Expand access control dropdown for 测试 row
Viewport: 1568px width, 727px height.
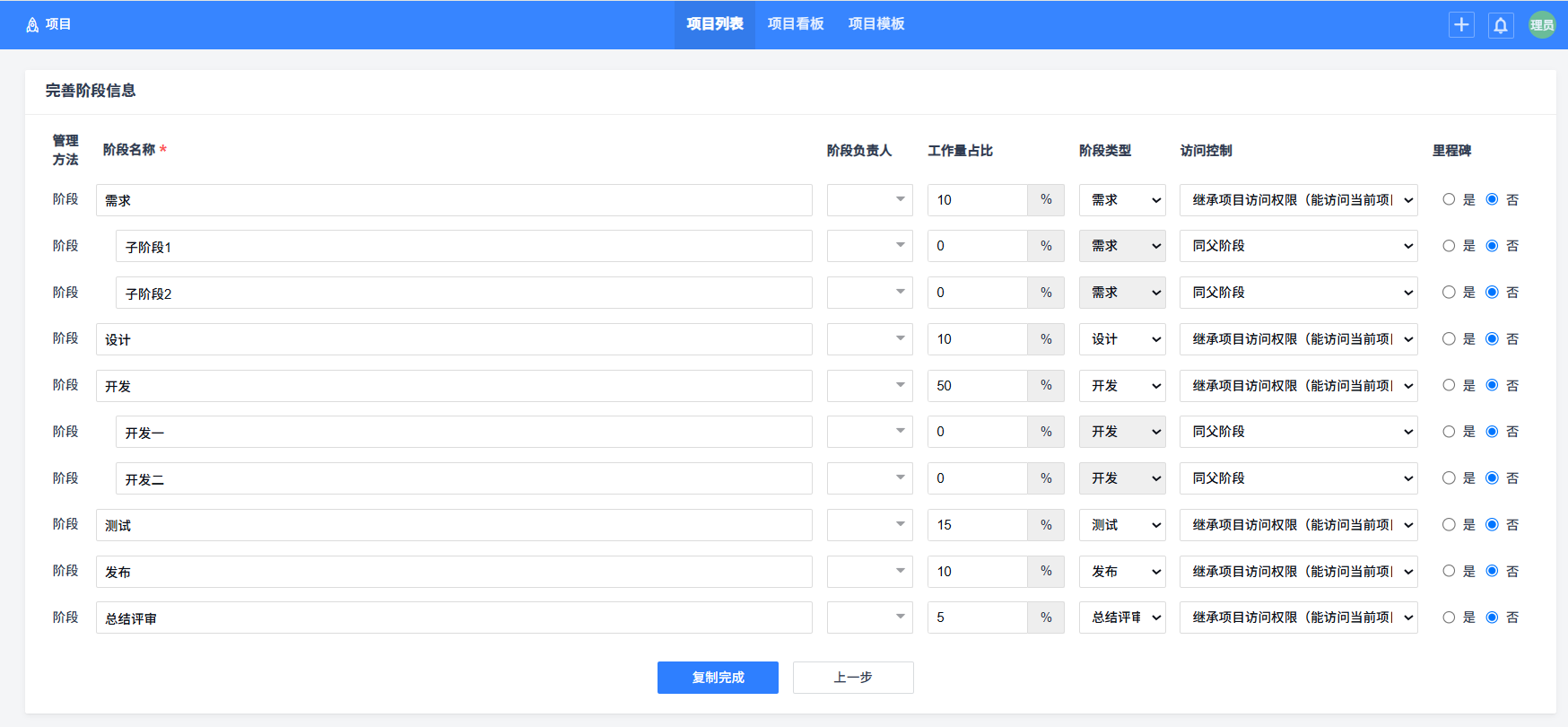click(1298, 525)
